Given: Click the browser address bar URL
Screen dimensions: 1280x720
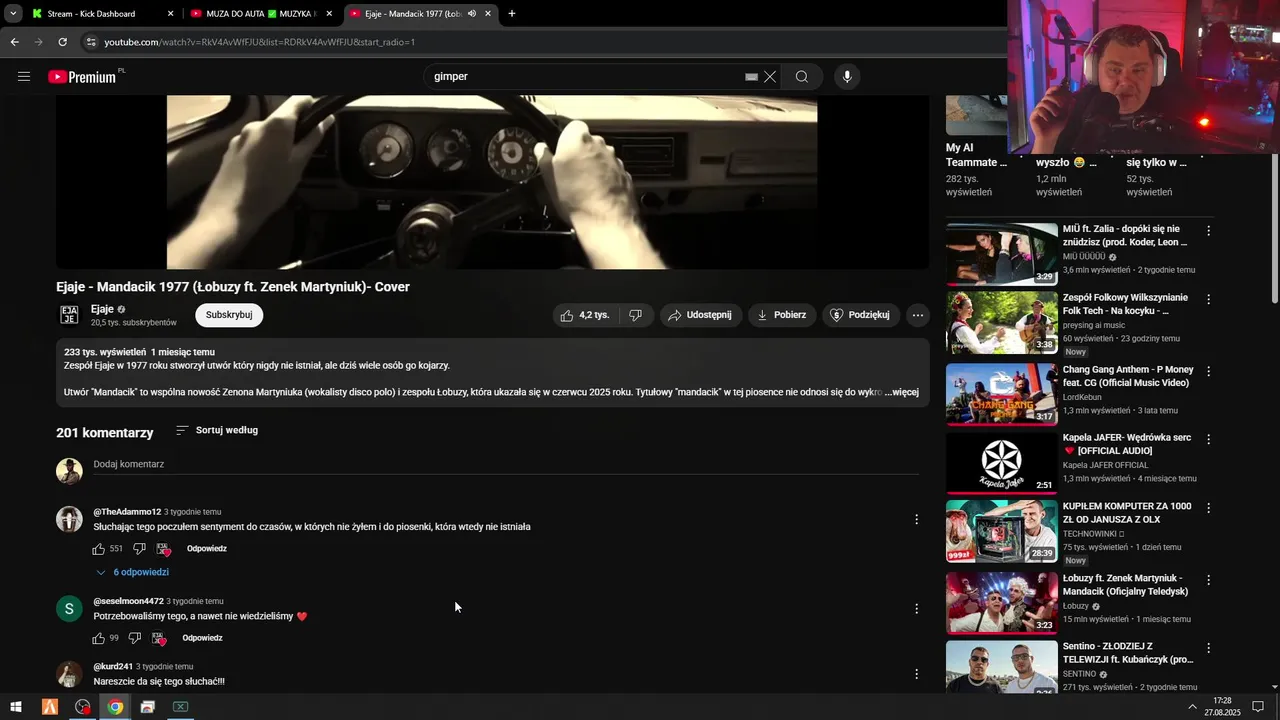Looking at the screenshot, I should 260,42.
